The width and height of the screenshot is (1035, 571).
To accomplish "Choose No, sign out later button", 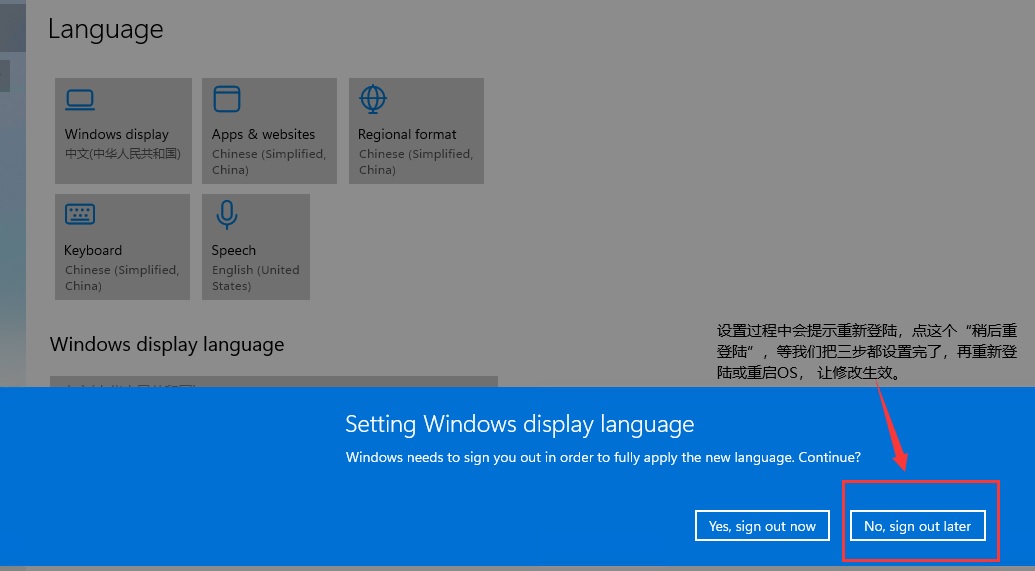I will point(918,525).
